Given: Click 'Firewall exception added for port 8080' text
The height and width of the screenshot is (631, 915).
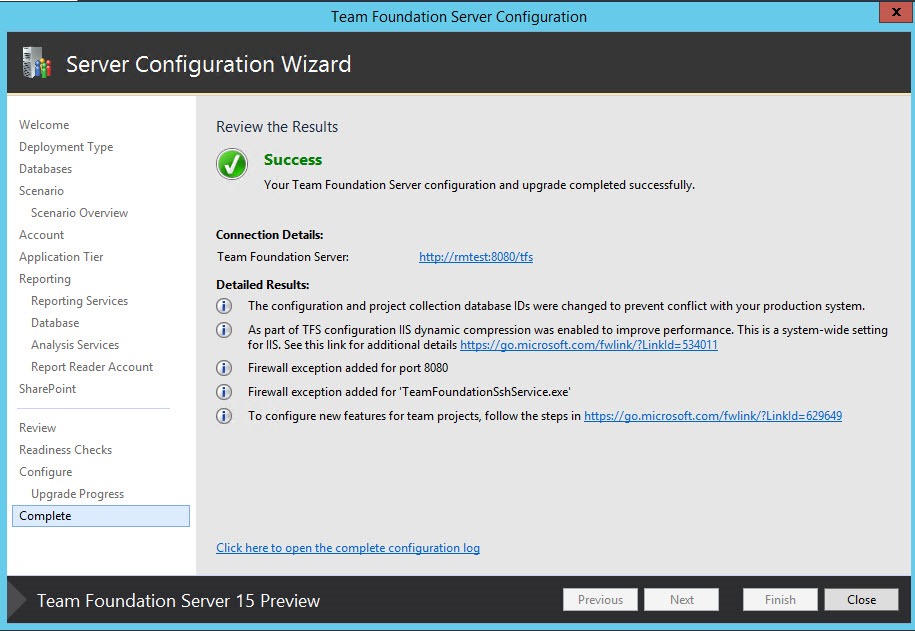Looking at the screenshot, I should [348, 368].
